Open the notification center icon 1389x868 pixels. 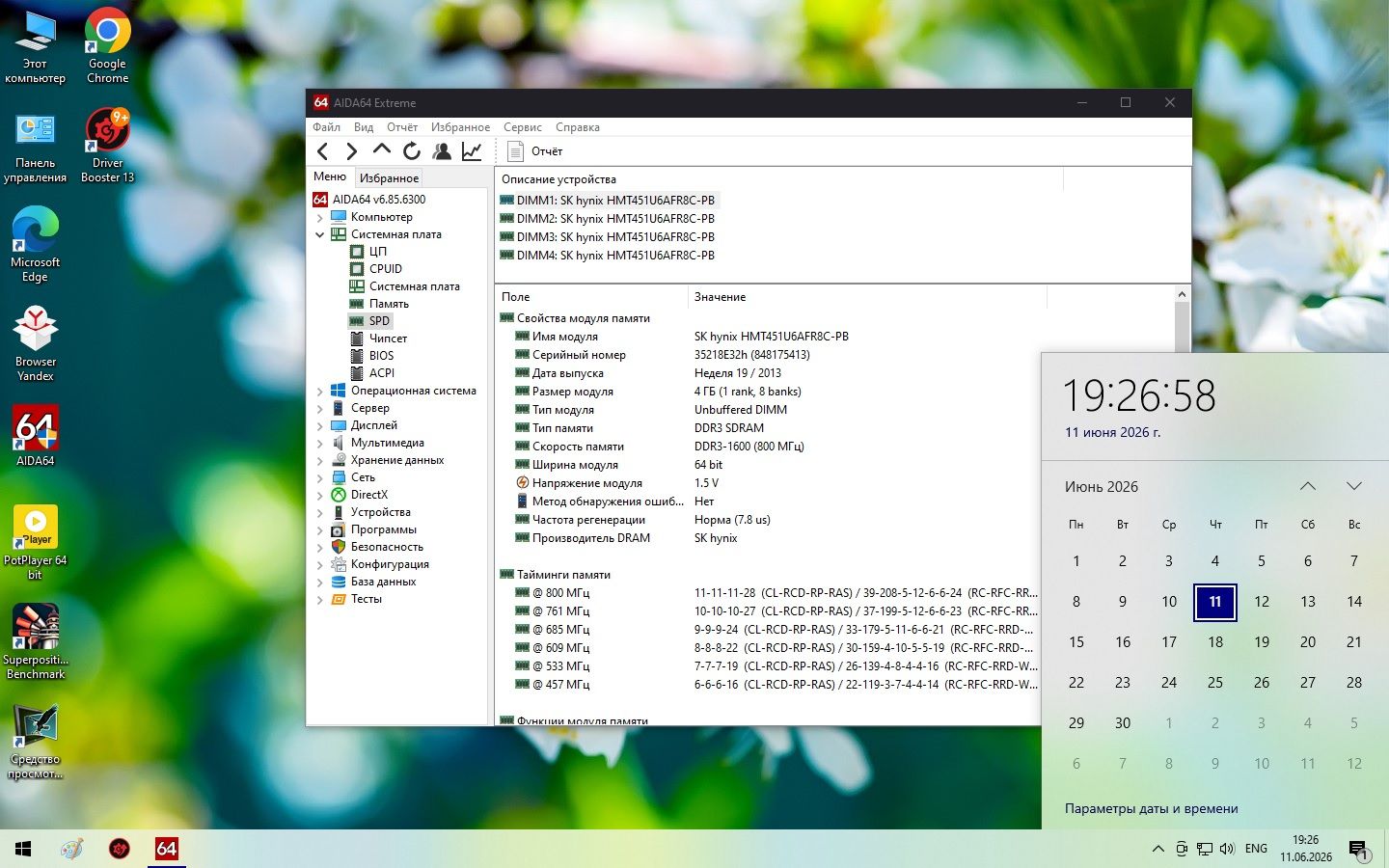(1359, 849)
